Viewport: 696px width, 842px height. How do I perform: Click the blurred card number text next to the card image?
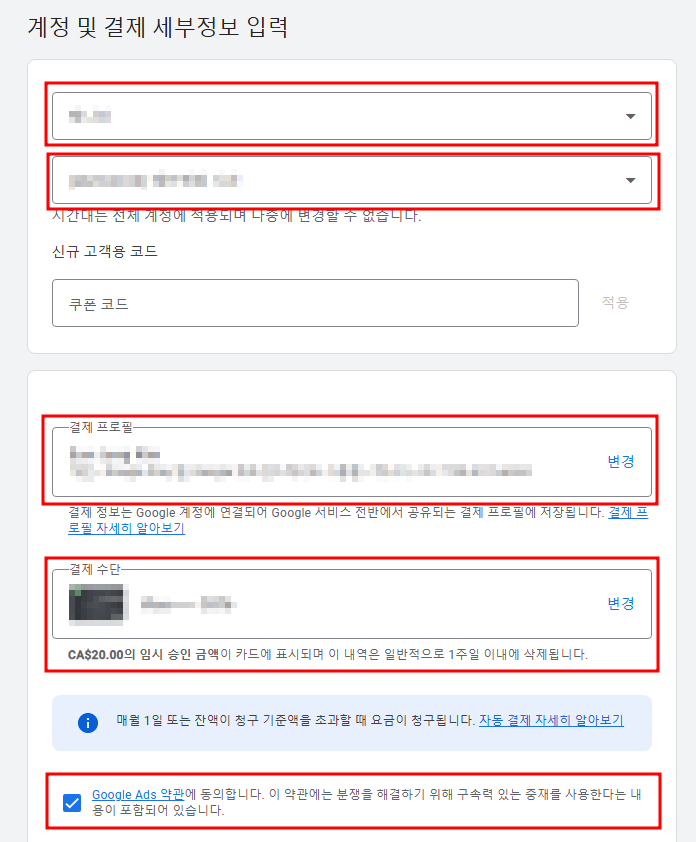188,605
